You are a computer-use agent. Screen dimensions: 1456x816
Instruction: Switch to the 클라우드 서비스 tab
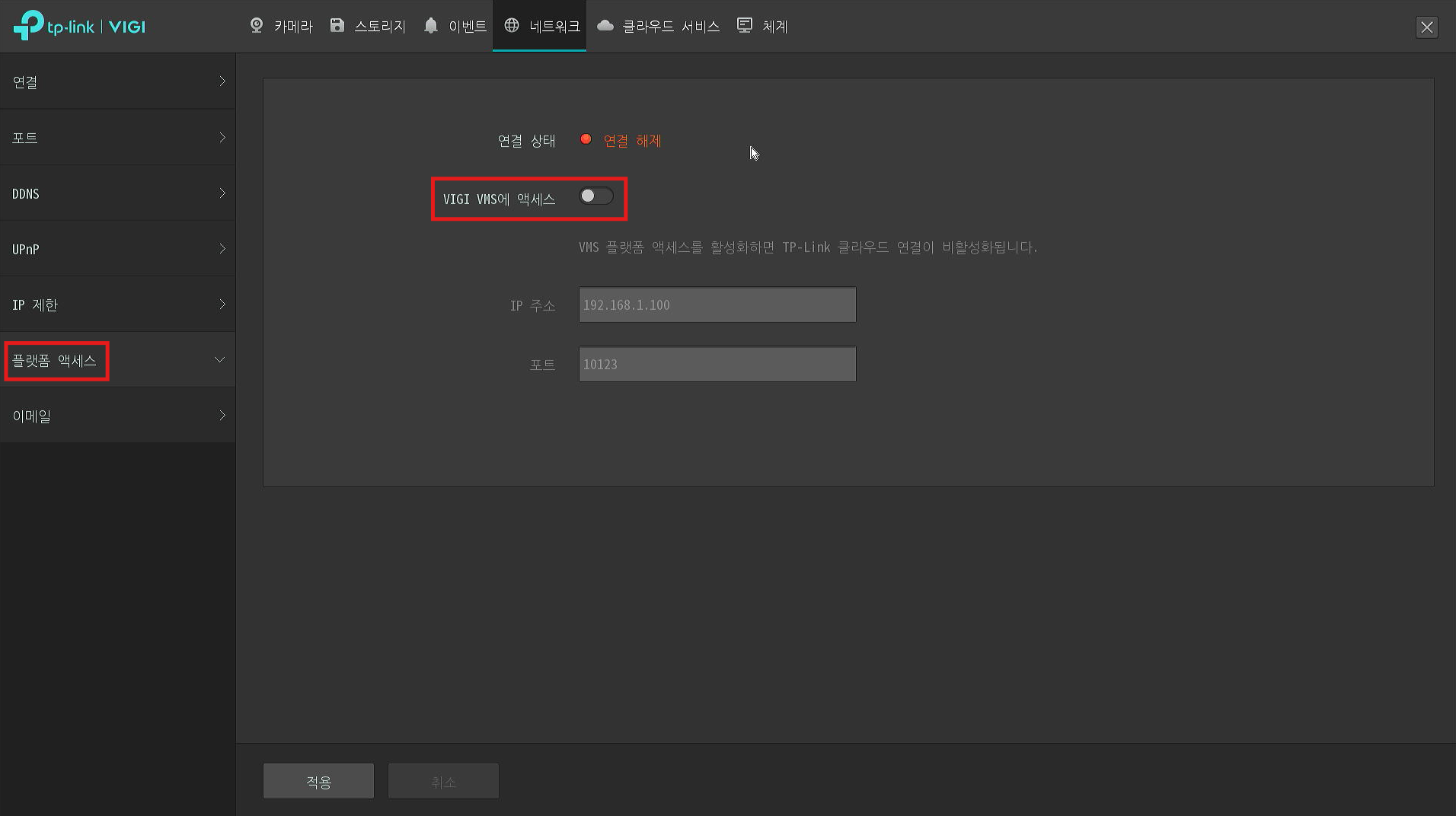pos(670,27)
